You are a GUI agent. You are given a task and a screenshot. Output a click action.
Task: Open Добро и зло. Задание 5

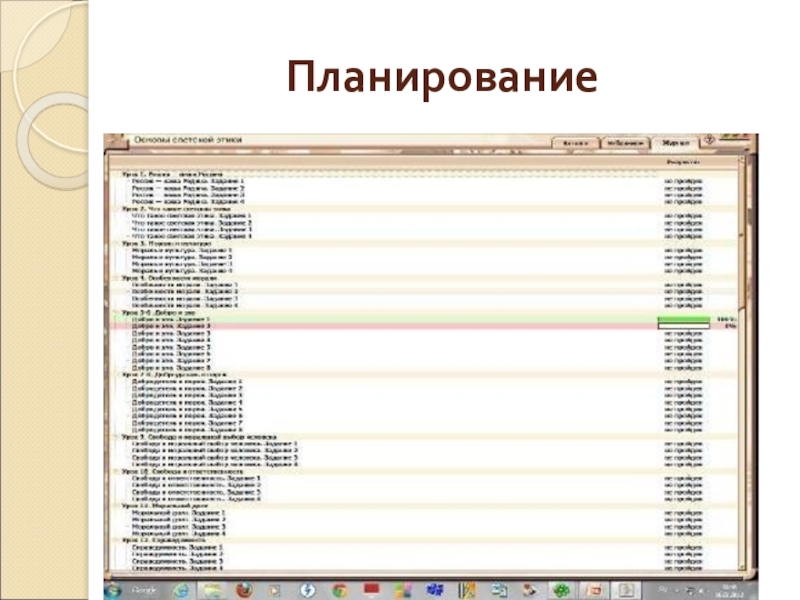(171, 347)
